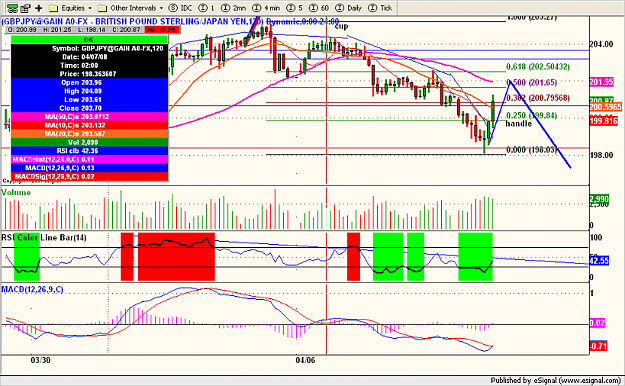Click the 'cup' text annotation
The height and width of the screenshot is (386, 625).
click(341, 26)
